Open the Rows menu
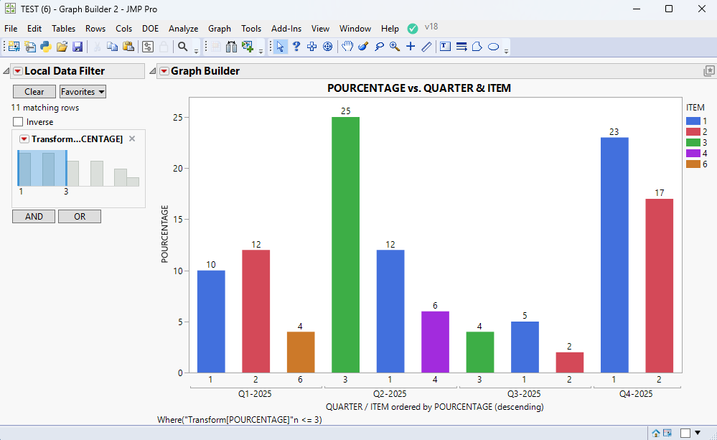Screen dimensions: 717x440 [x=95, y=28]
